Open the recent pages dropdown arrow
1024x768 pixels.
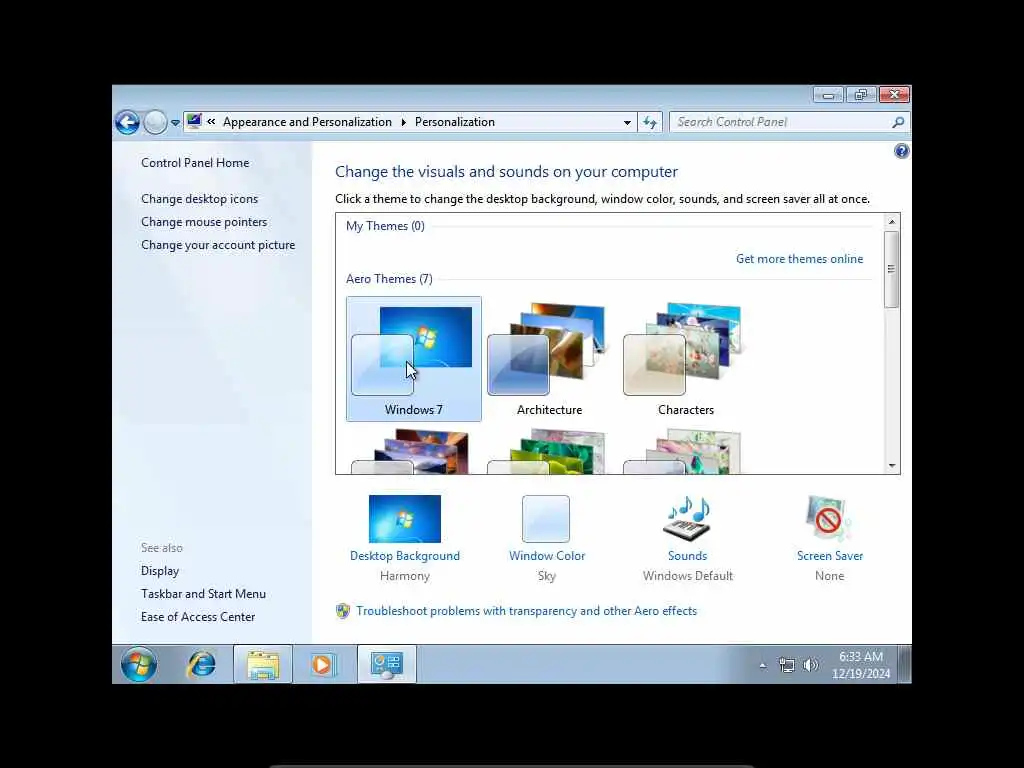click(175, 122)
